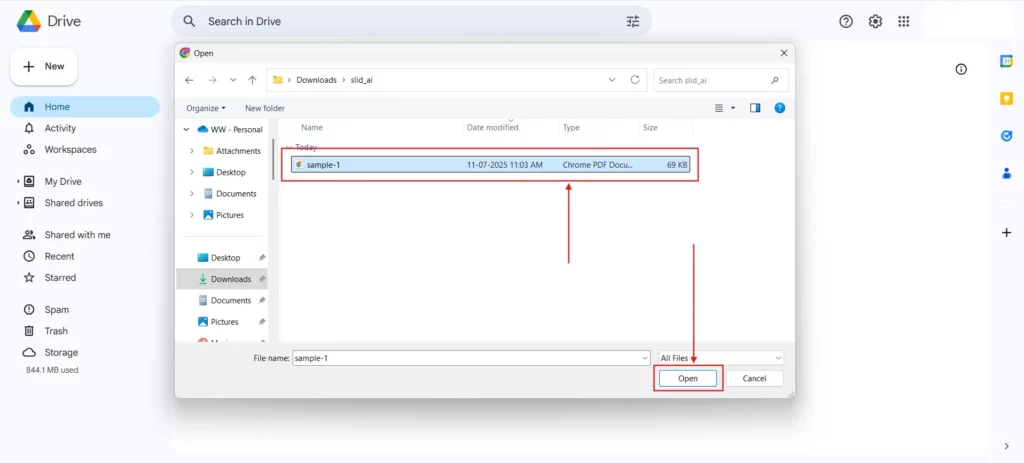Screen dimensions: 1024x463
Task: Open Google Keep in side panel
Action: point(1006,98)
